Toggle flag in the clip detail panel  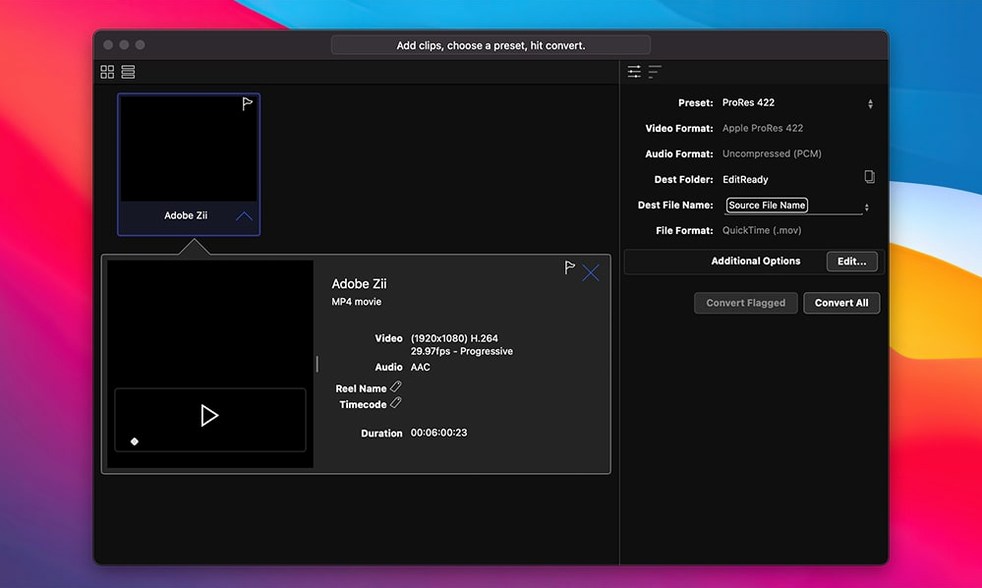click(x=569, y=268)
